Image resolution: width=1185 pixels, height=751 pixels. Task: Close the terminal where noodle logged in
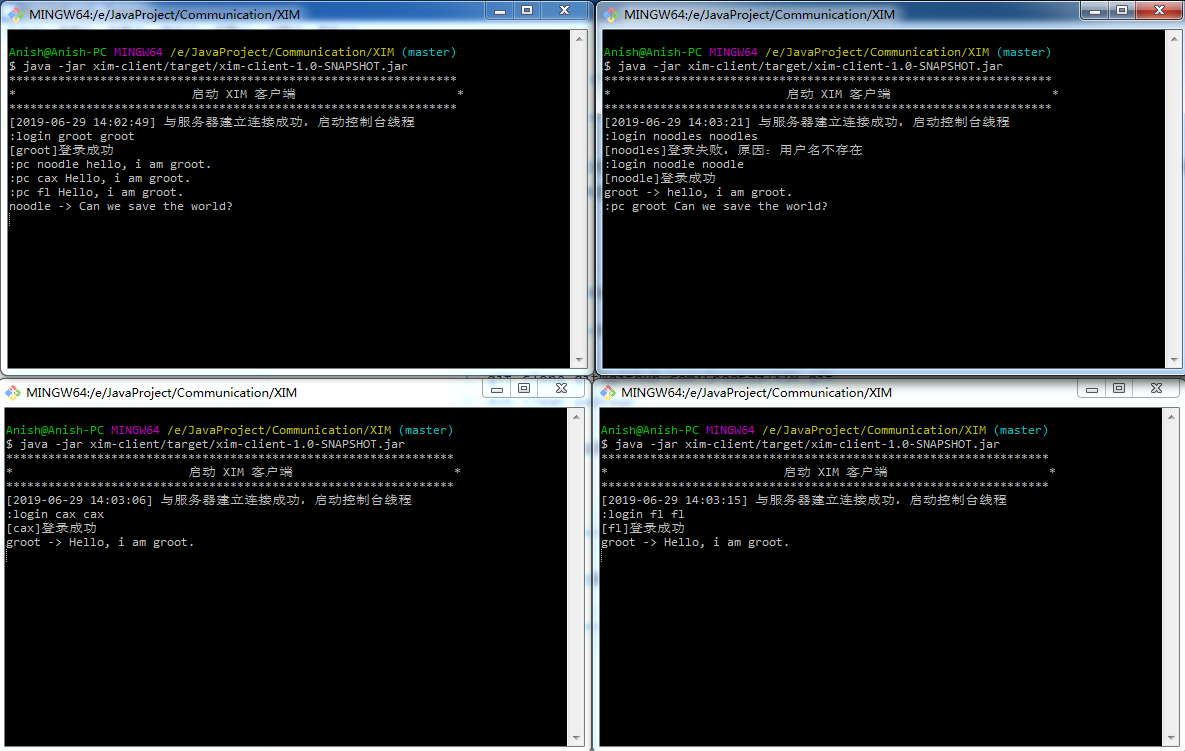[x=1159, y=11]
